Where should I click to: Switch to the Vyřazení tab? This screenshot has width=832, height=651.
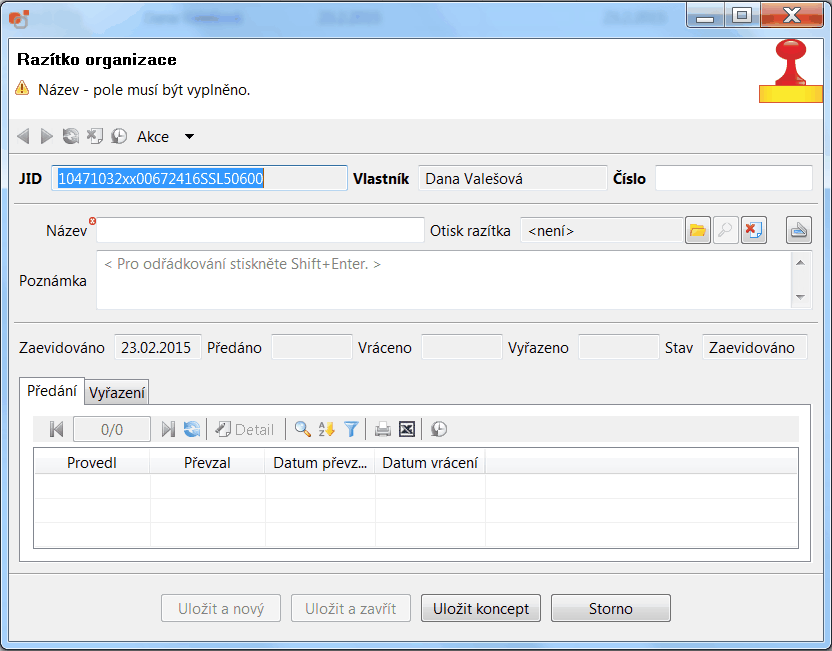pos(117,393)
